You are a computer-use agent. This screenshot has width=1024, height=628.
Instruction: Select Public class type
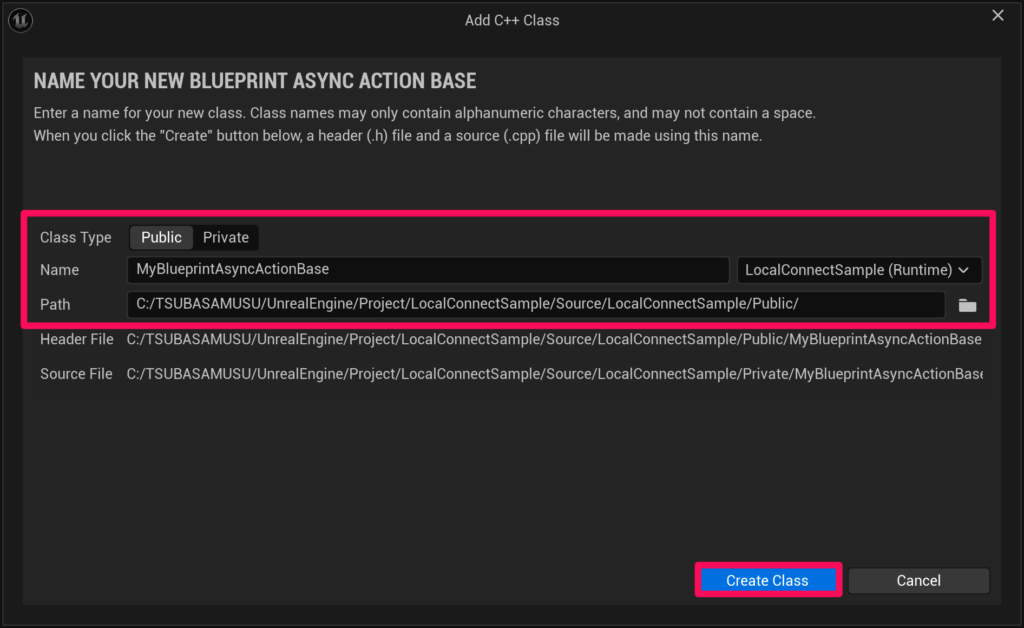161,237
